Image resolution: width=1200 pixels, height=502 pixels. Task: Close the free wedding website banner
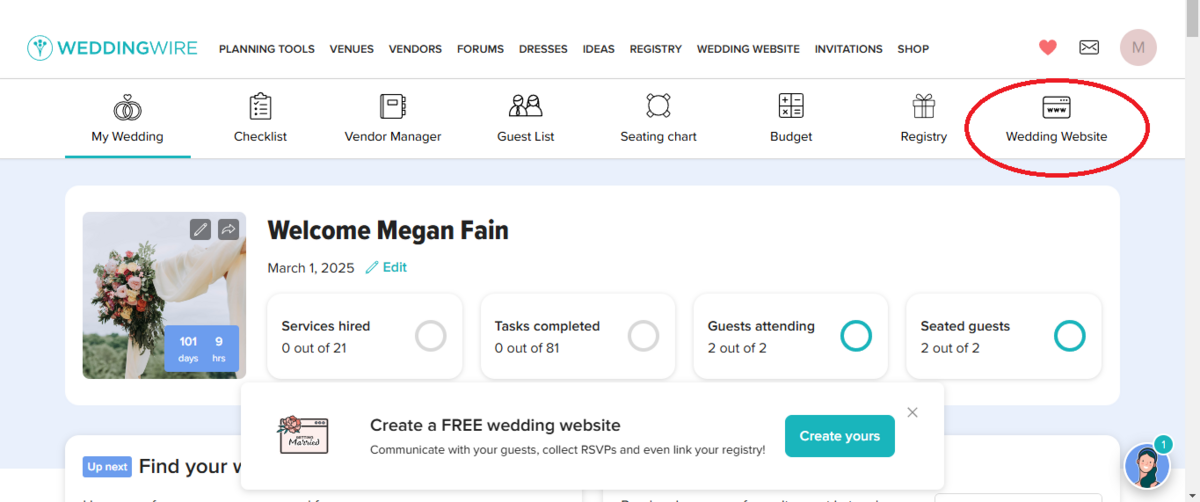pyautogui.click(x=912, y=412)
